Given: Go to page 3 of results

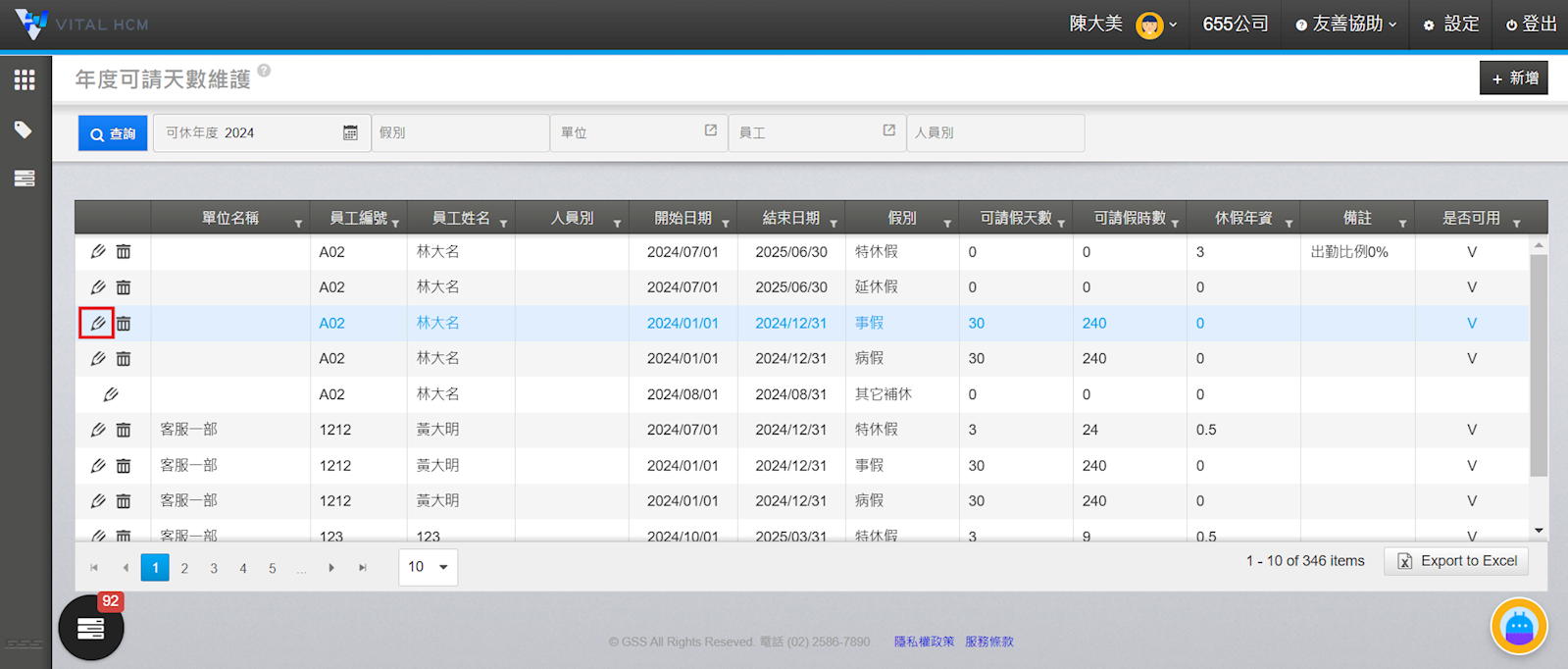Looking at the screenshot, I should tap(214, 568).
